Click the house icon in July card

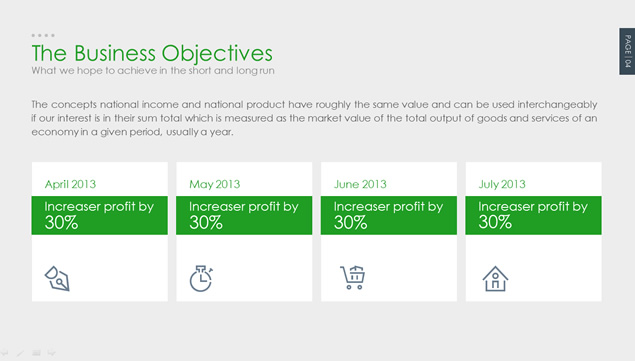495,279
